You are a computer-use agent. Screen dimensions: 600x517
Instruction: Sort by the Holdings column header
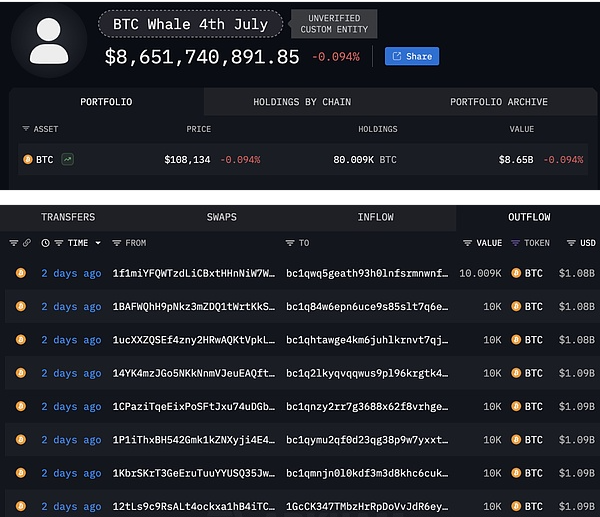378,129
